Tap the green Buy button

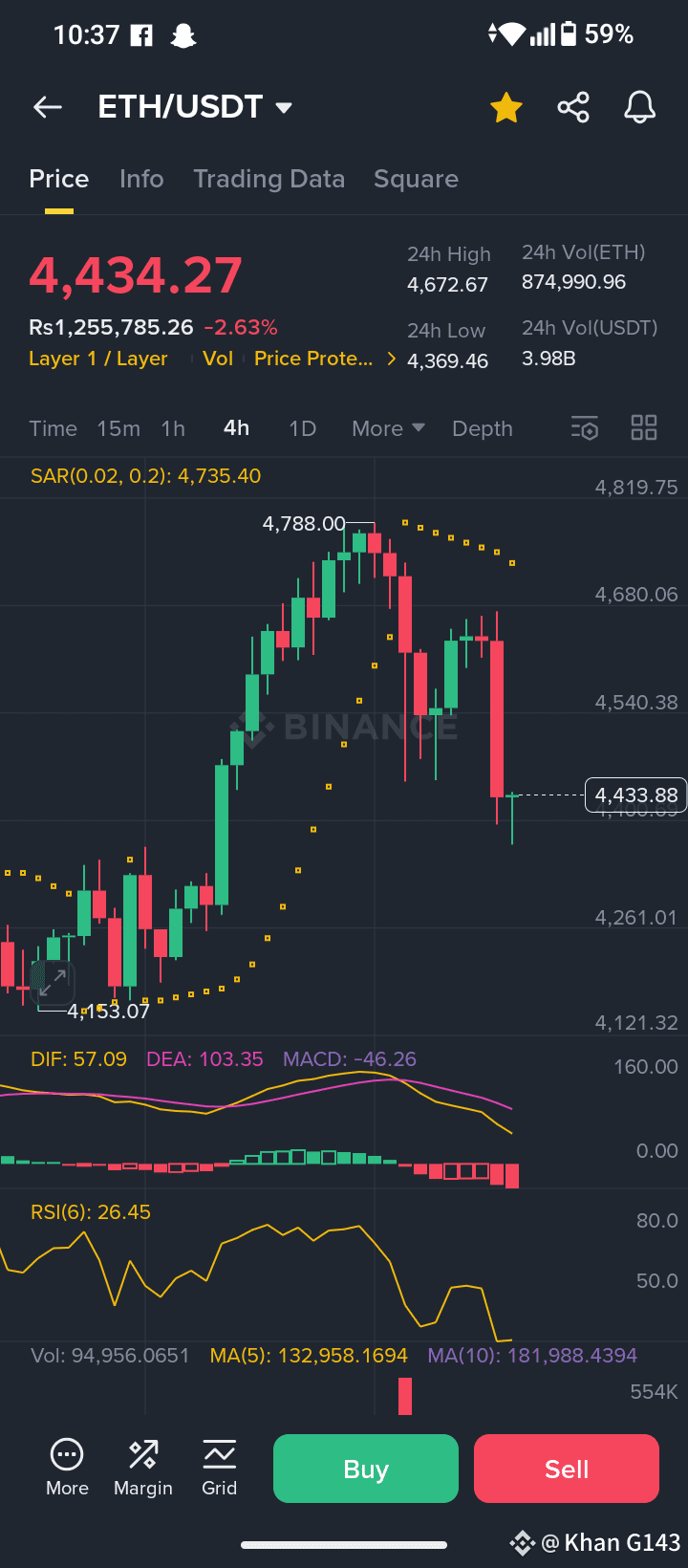(x=366, y=1469)
